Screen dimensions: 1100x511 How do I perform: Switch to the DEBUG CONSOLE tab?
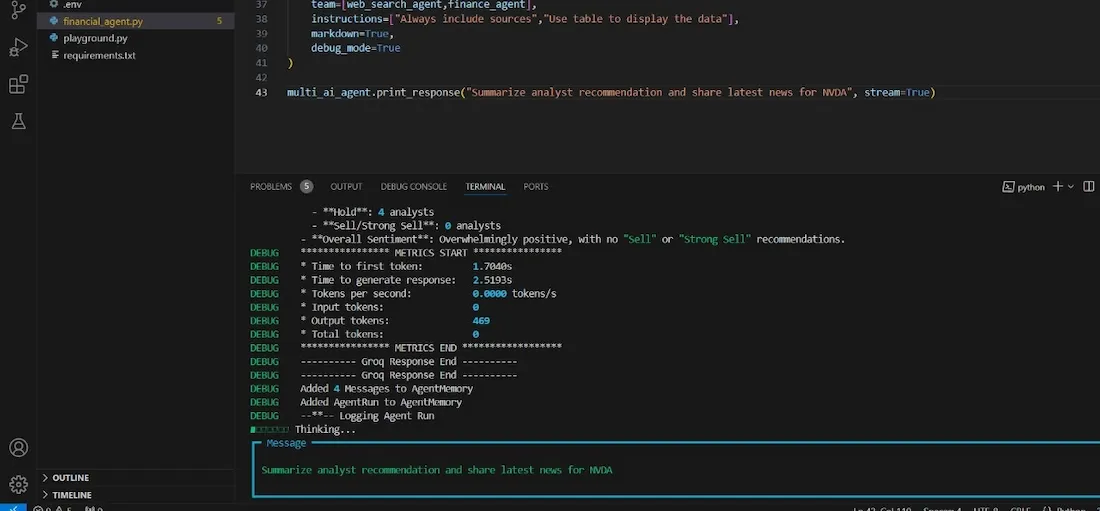(414, 187)
